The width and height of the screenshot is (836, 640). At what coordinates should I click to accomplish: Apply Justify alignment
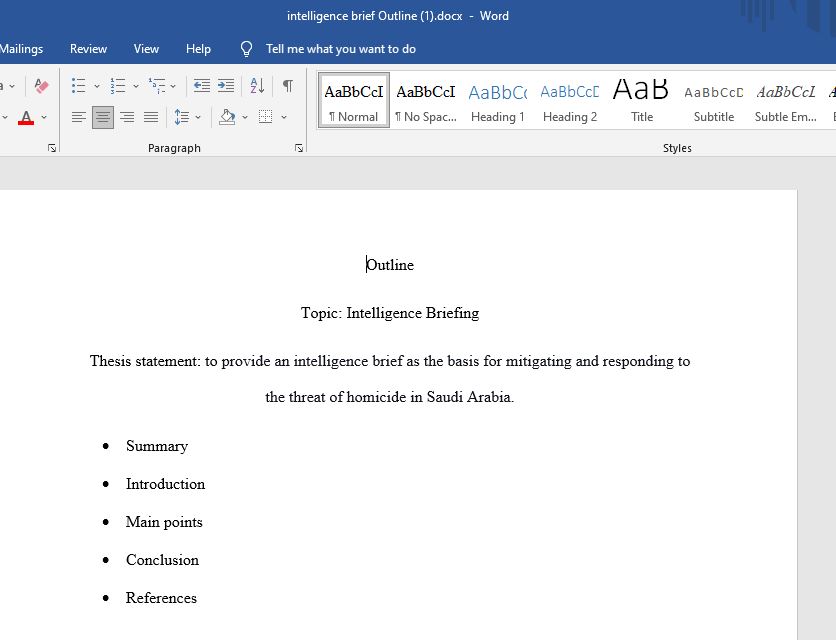[x=151, y=118]
